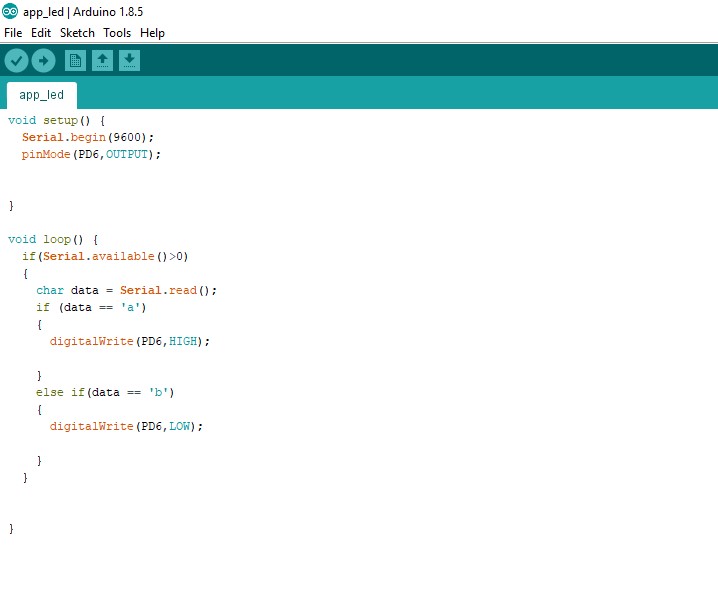
Task: Create a new sketch with New icon
Action: coord(76,60)
